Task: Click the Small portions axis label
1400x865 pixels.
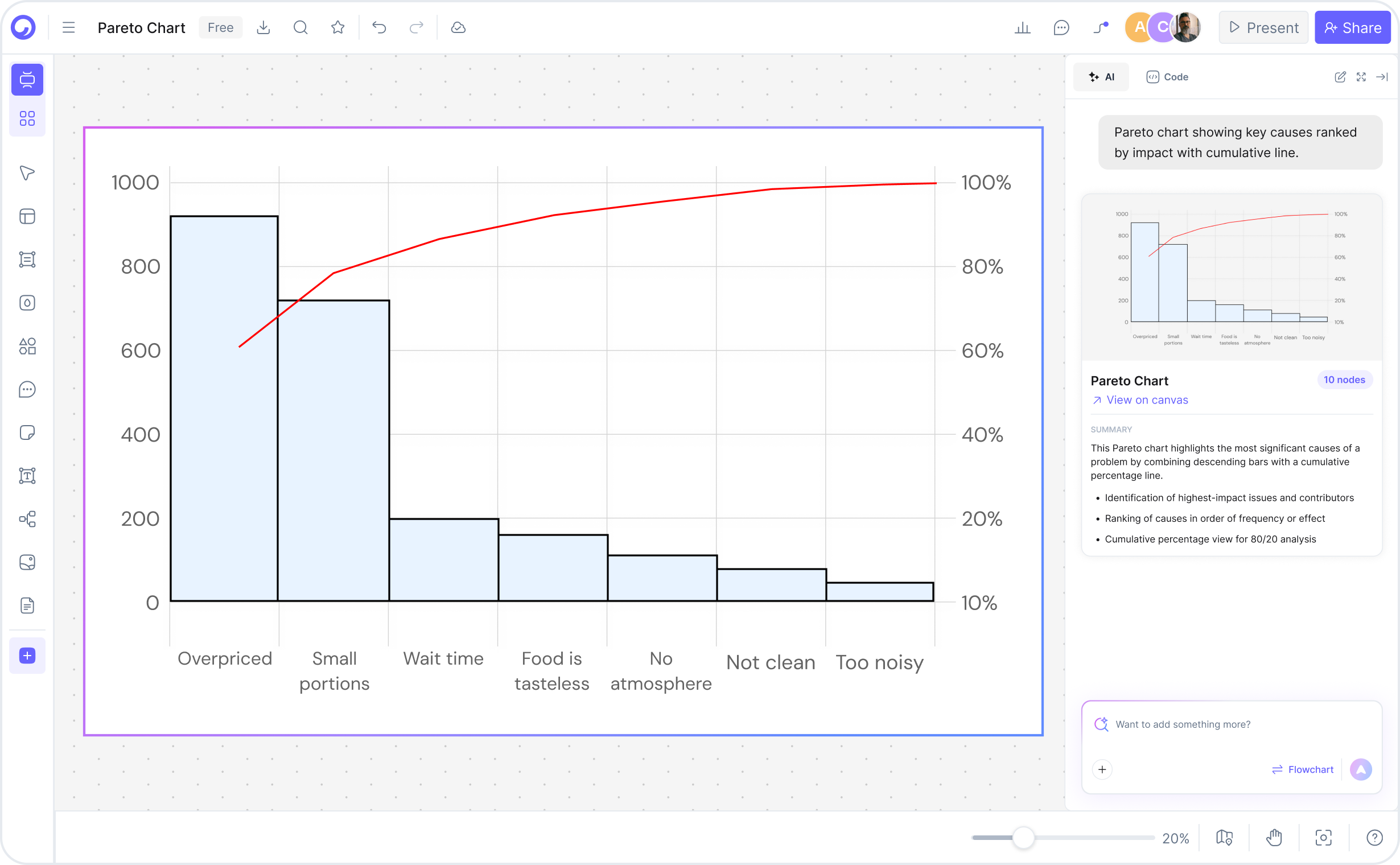Action: click(x=334, y=670)
